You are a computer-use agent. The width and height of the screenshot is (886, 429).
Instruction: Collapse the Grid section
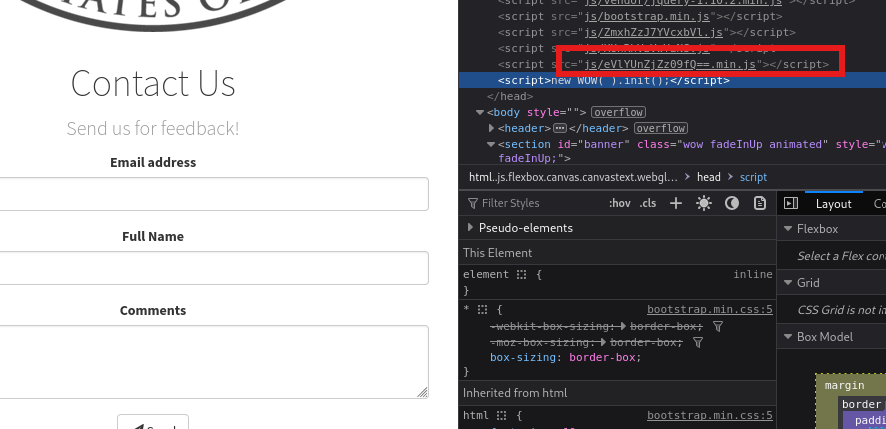click(x=788, y=283)
